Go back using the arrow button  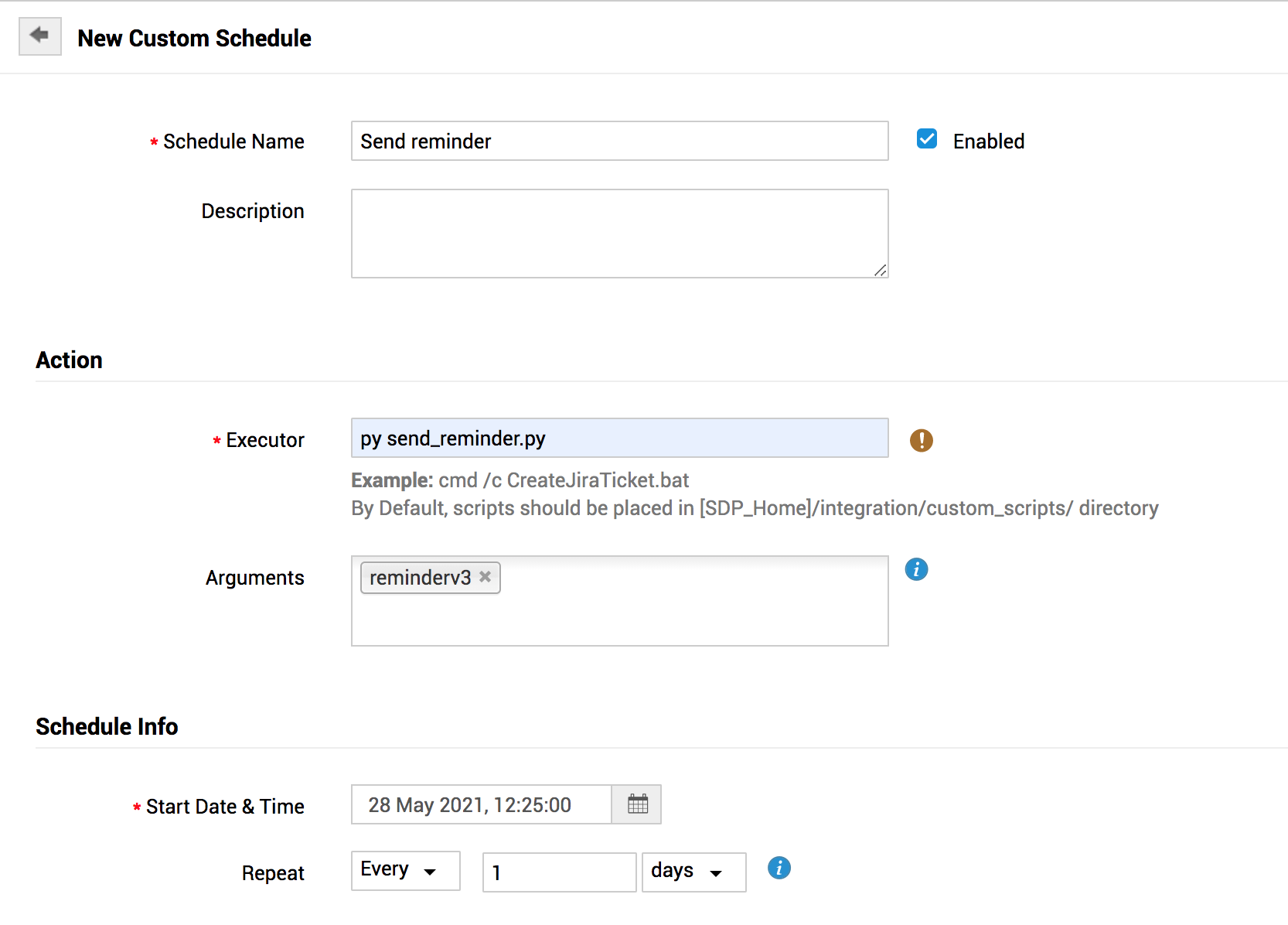tap(39, 36)
